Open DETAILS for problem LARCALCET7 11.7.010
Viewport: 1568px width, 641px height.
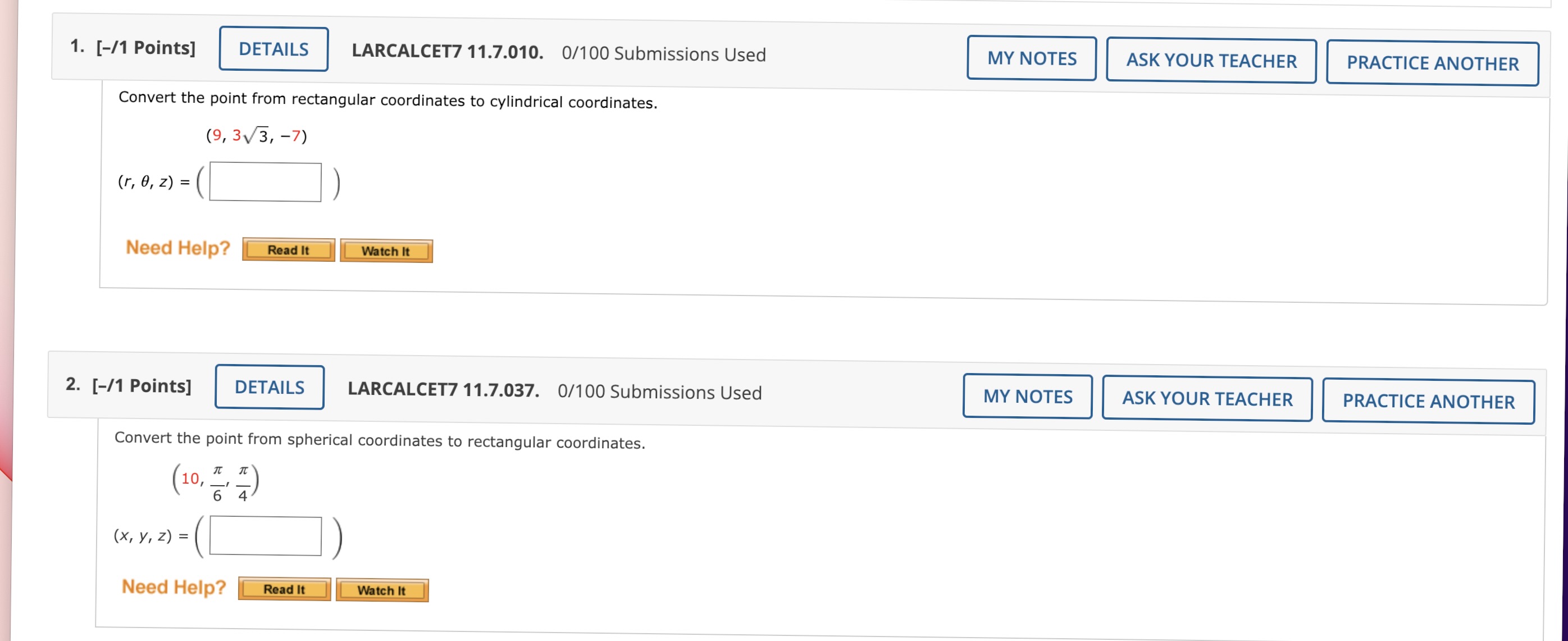tap(273, 49)
